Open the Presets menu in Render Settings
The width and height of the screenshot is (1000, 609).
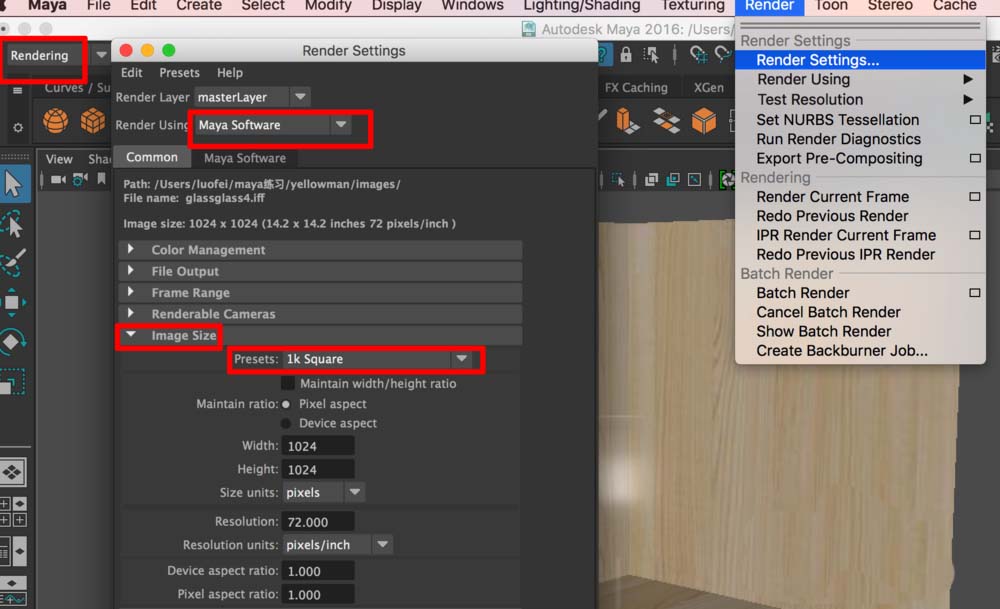(179, 73)
